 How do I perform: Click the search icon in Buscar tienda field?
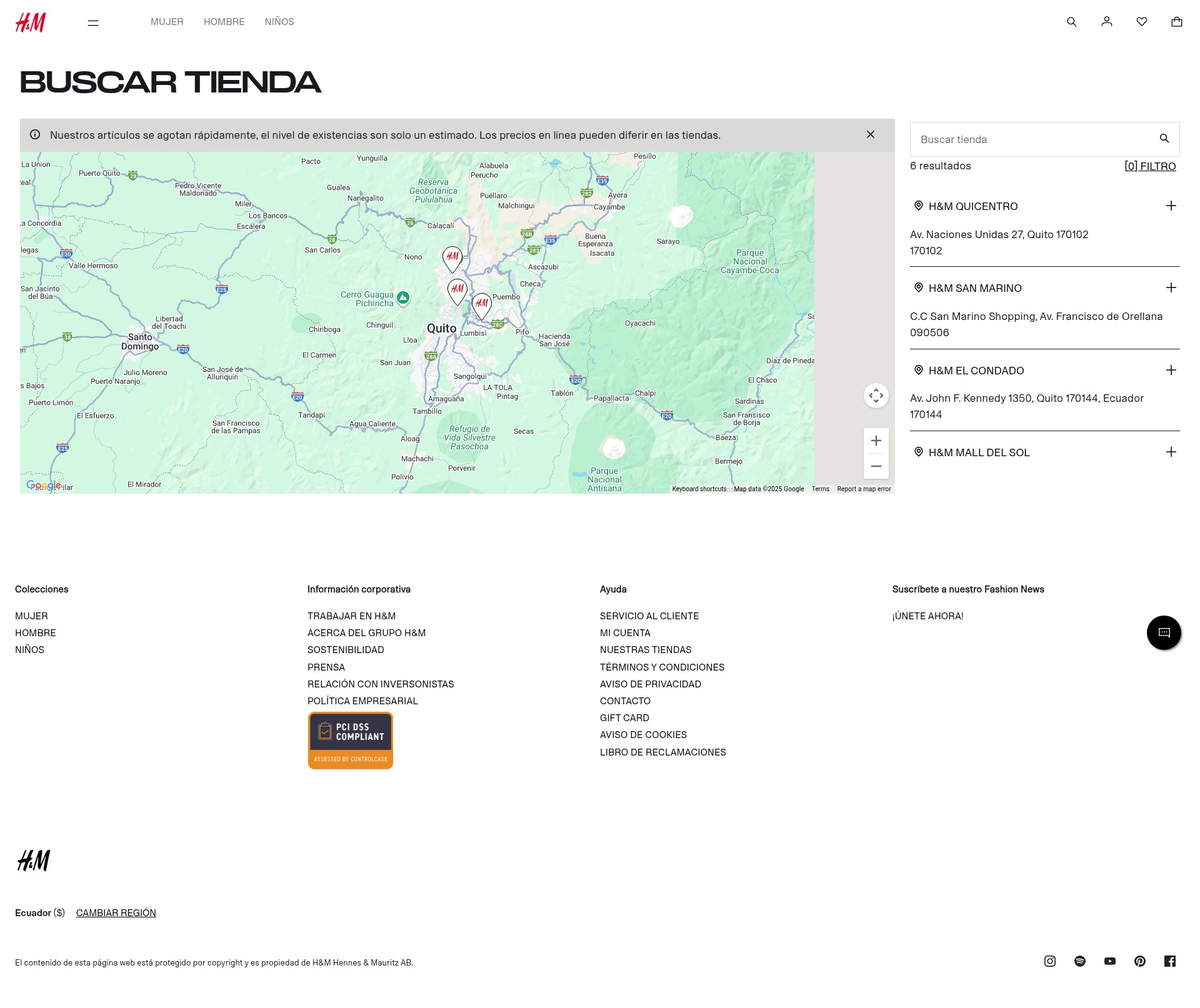(x=1164, y=139)
